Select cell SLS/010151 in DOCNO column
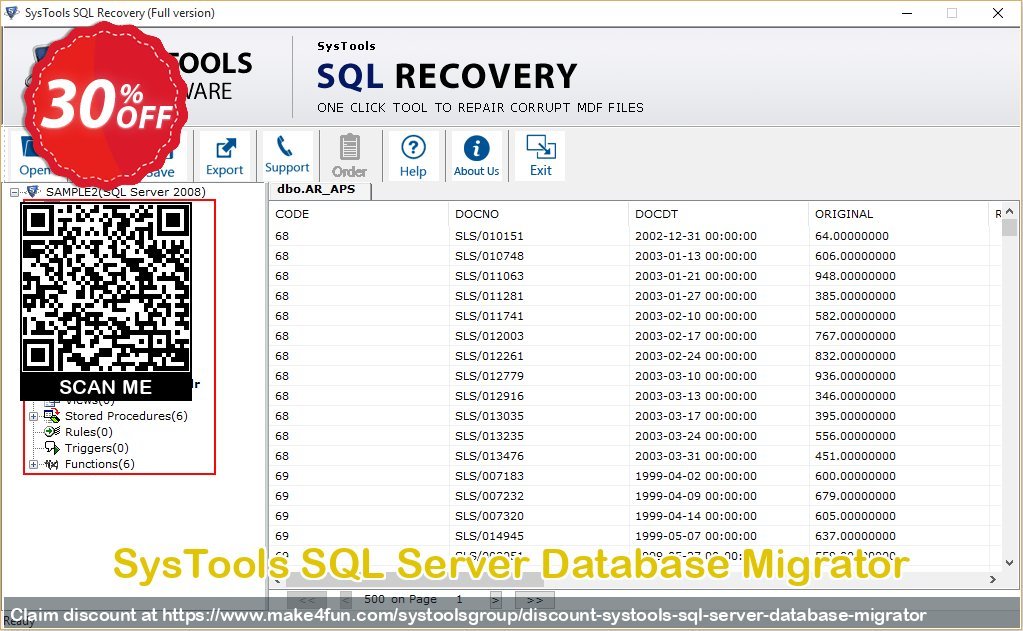 click(489, 236)
